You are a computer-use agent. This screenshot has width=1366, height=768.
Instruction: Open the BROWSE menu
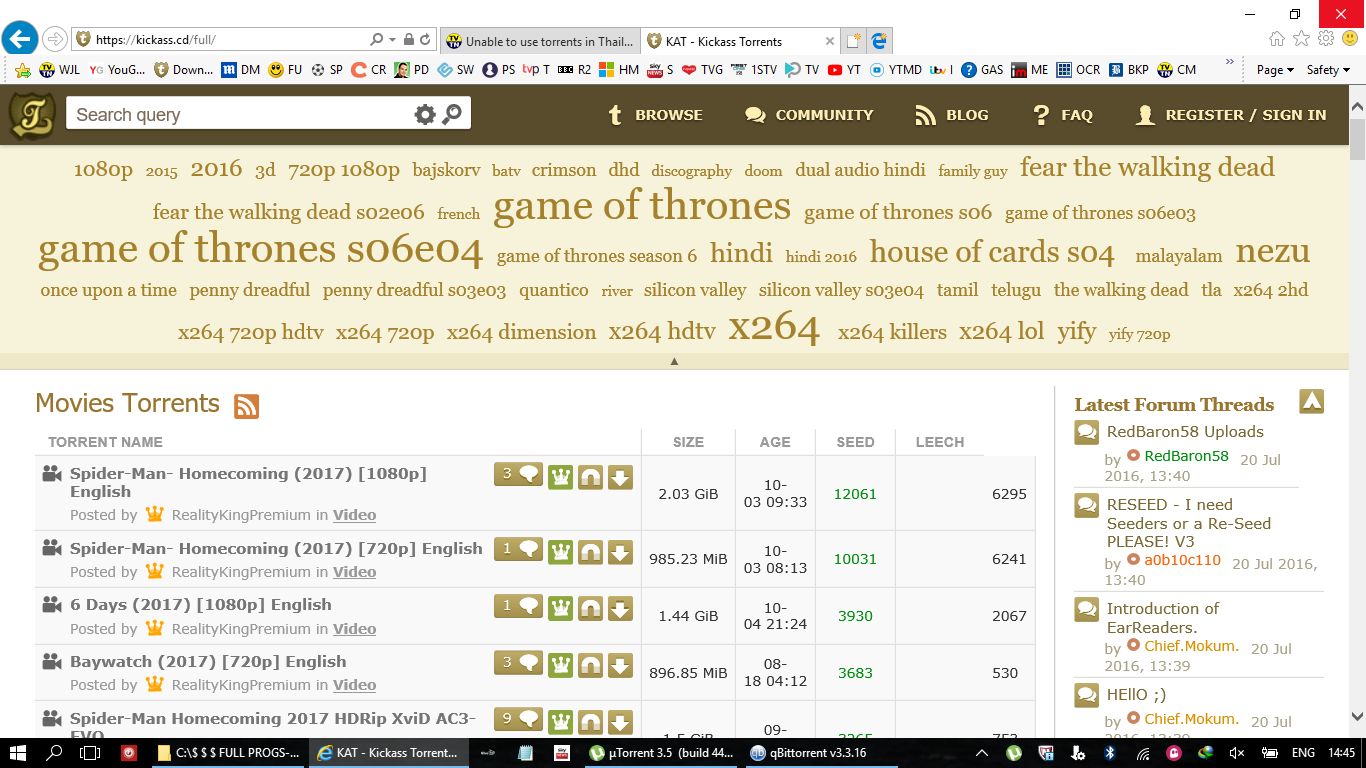point(655,115)
